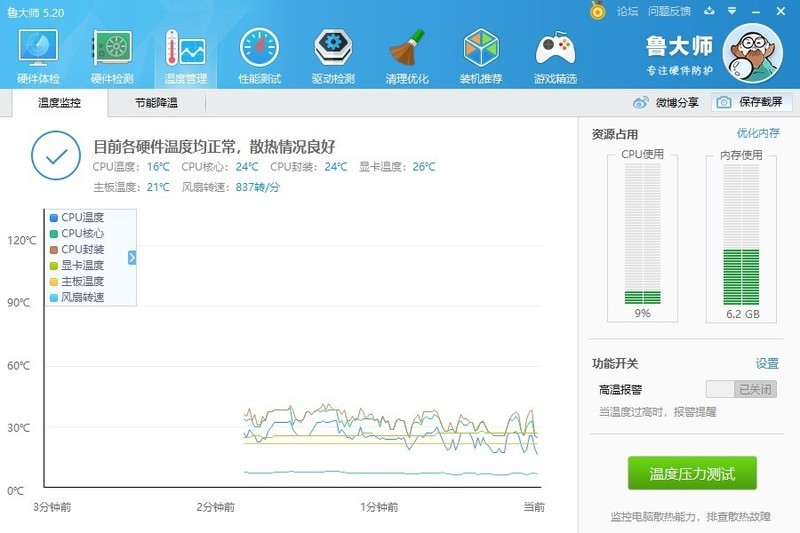The width and height of the screenshot is (800, 533).
Task: Click CPU核心 value 24℃
Action: click(x=247, y=167)
